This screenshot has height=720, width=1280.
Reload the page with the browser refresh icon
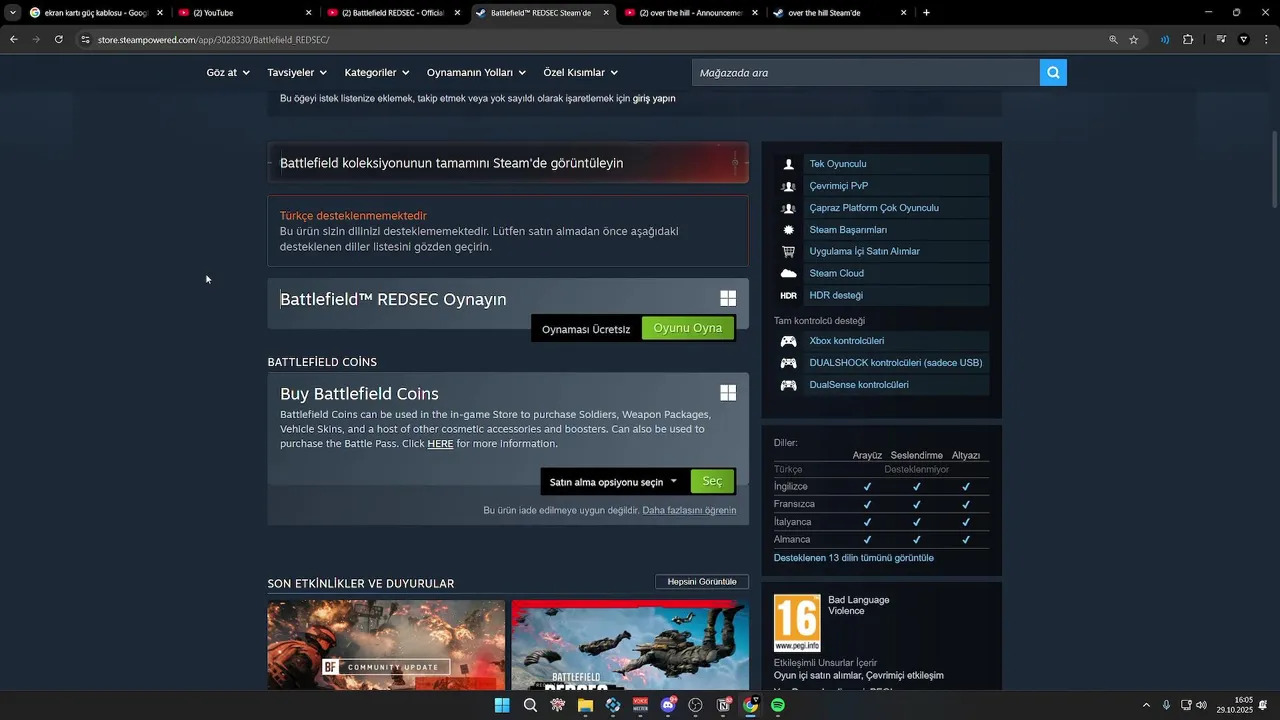click(x=59, y=39)
